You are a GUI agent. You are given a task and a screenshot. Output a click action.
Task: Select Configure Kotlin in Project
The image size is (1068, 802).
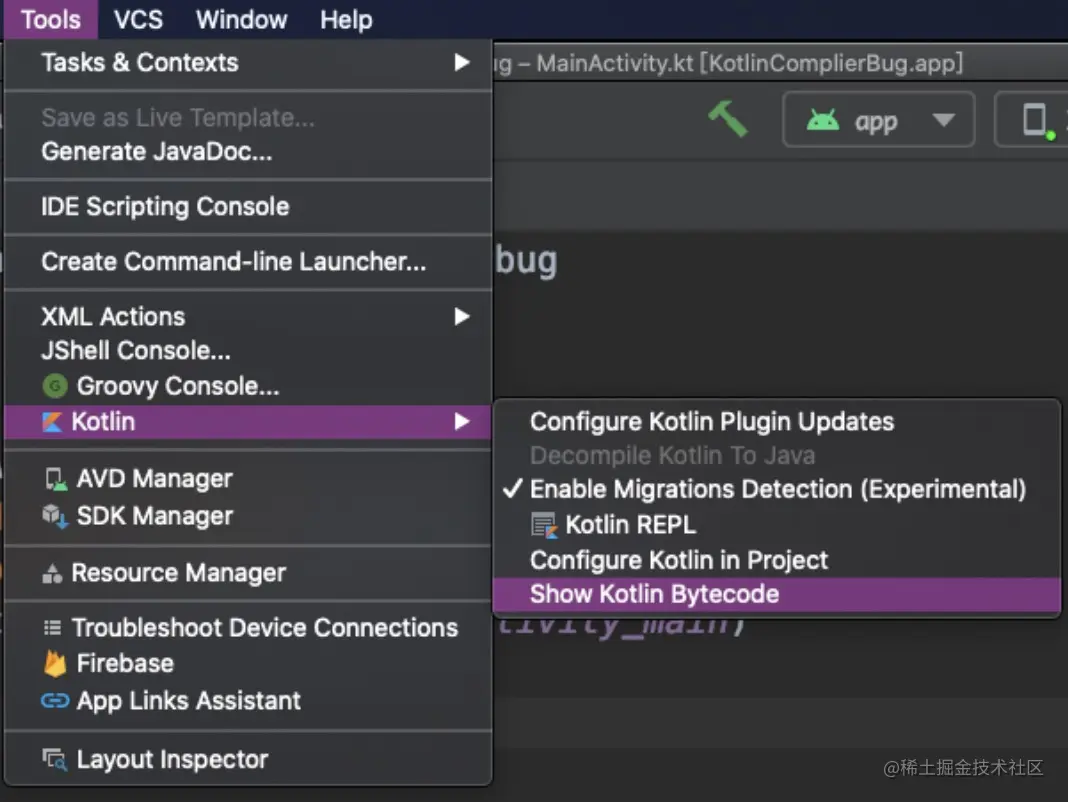pos(776,560)
